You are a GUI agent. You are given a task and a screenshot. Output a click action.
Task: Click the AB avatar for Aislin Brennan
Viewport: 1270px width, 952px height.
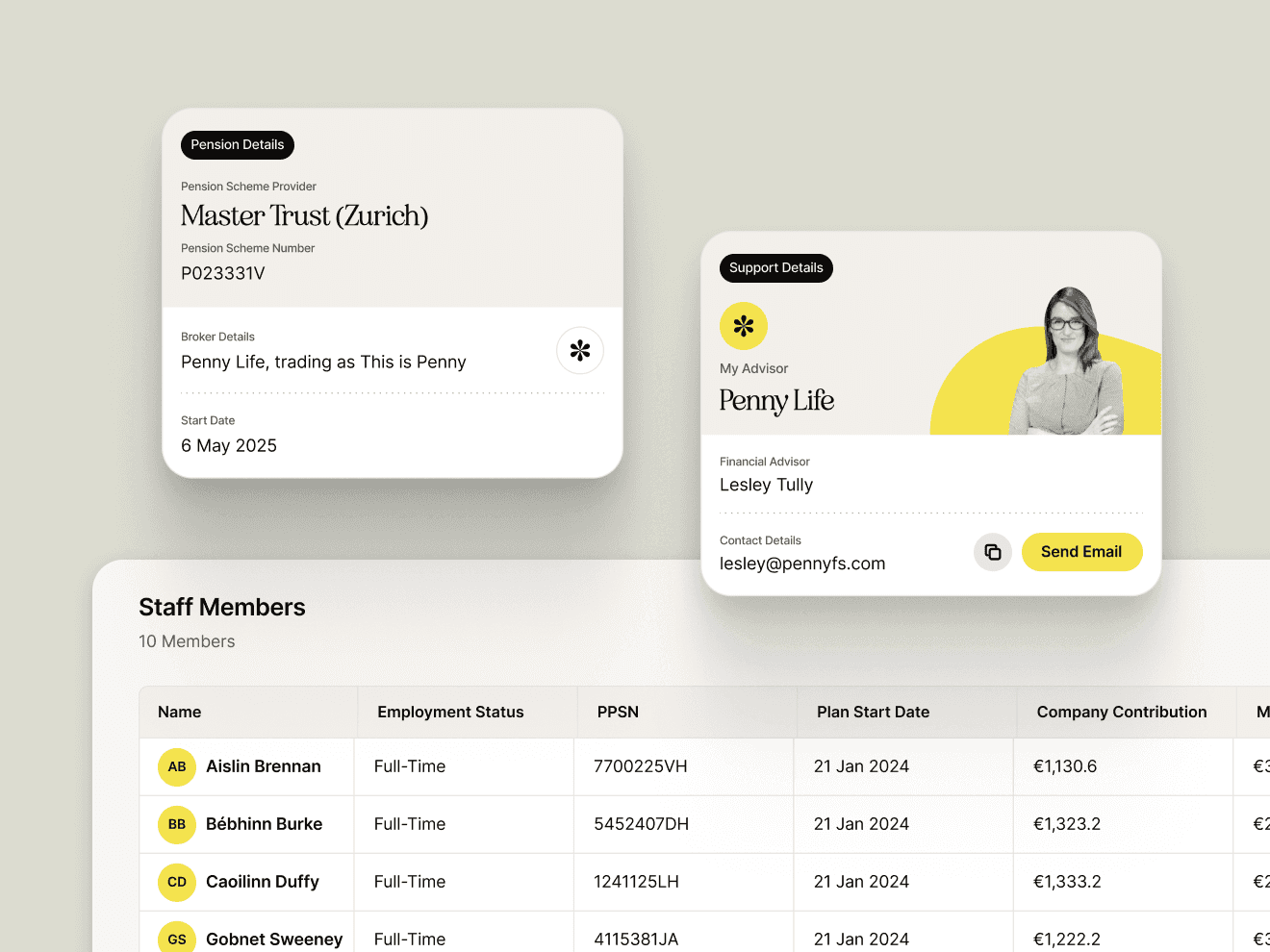176,766
